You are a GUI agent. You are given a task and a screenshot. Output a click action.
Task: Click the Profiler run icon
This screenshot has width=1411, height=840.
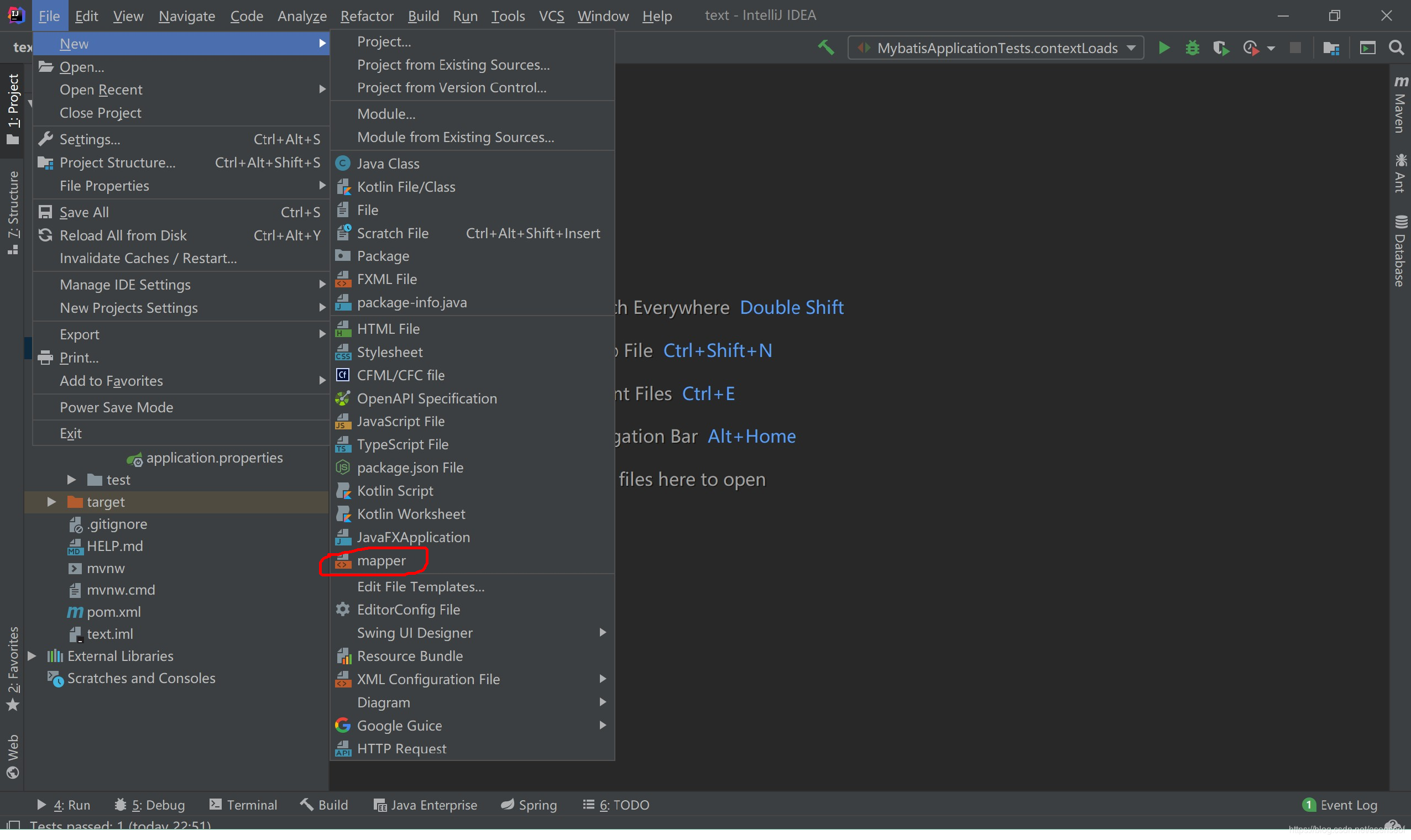[x=1251, y=48]
